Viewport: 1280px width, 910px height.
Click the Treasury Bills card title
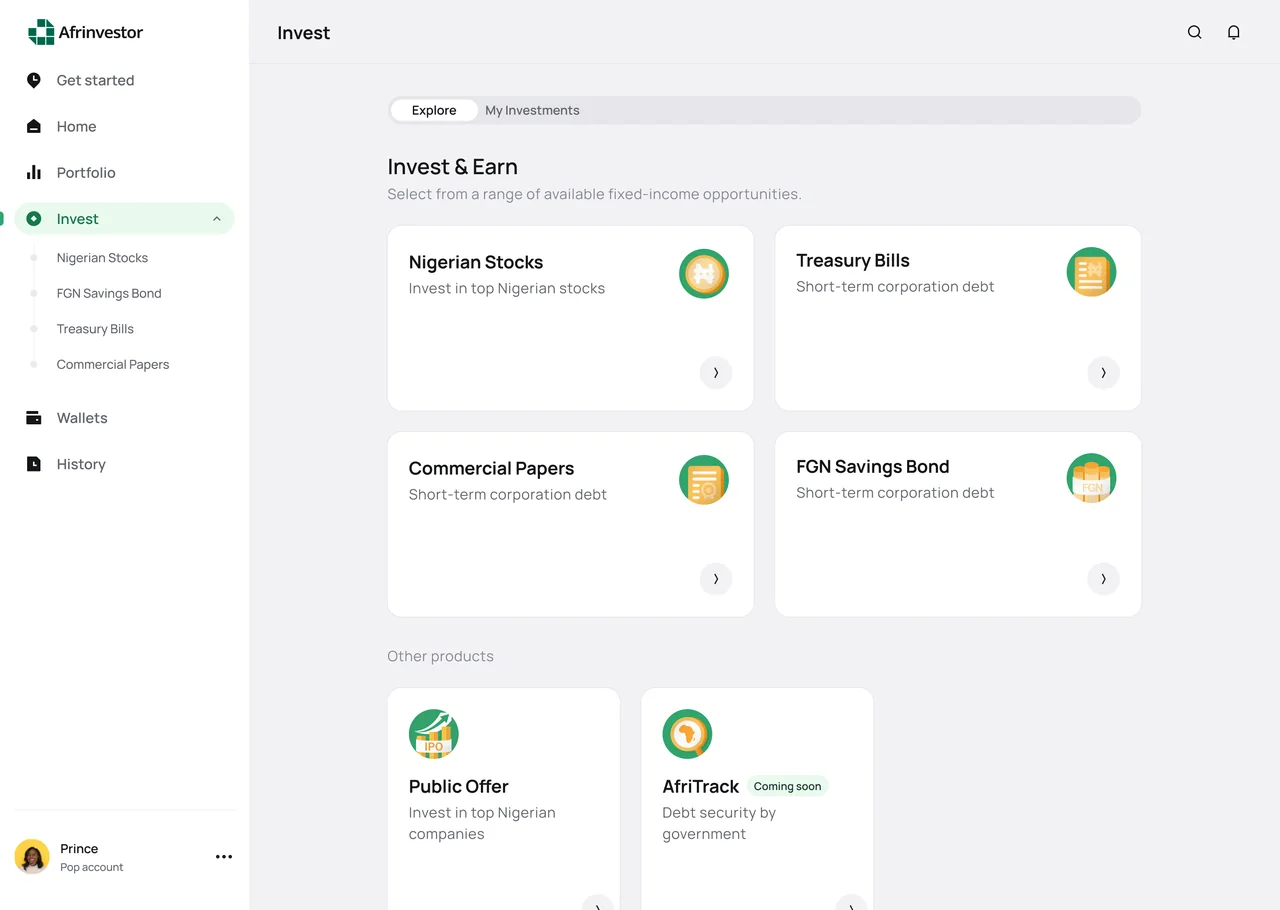tap(853, 260)
